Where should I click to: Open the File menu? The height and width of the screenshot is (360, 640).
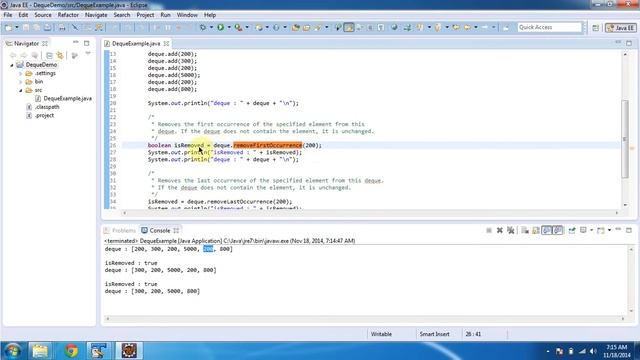8,15
